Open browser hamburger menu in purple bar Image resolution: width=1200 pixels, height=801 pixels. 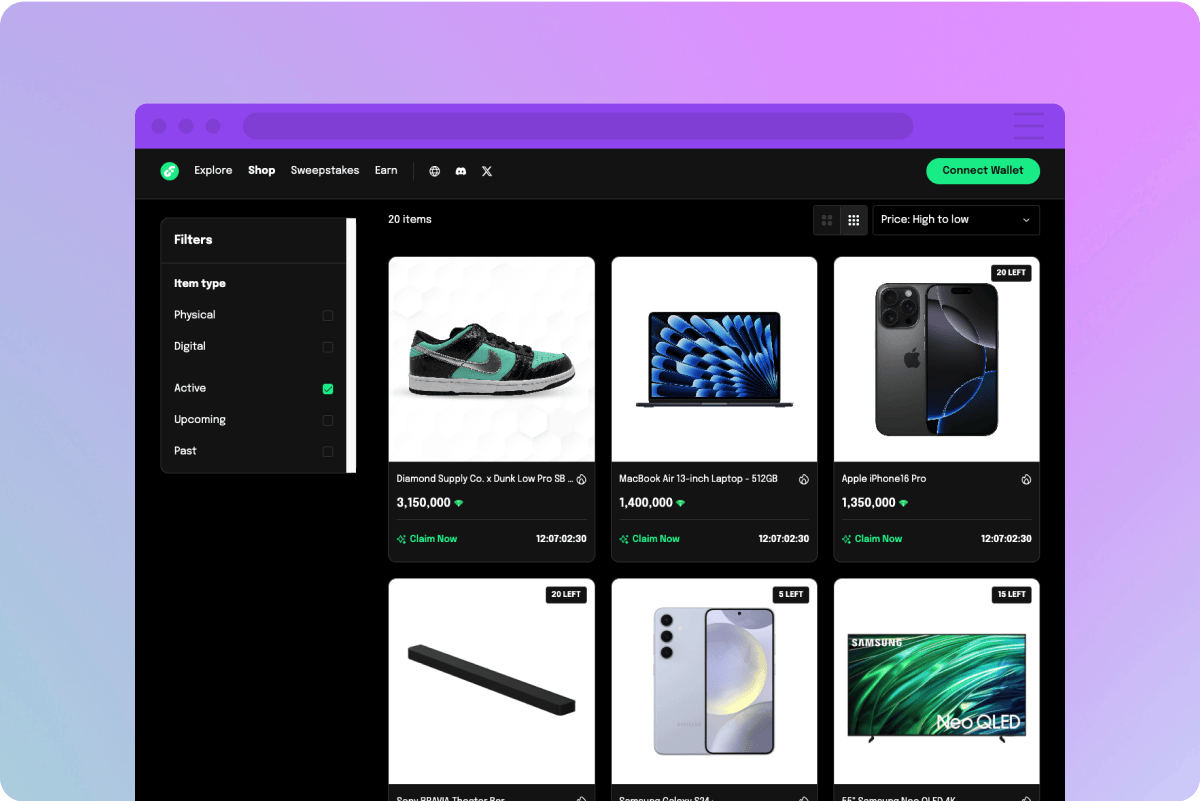point(1029,126)
